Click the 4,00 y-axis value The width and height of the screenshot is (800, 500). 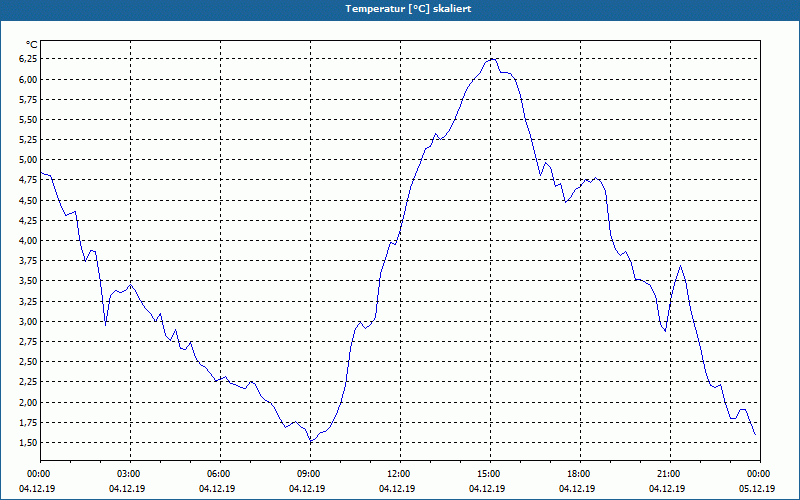click(x=29, y=241)
